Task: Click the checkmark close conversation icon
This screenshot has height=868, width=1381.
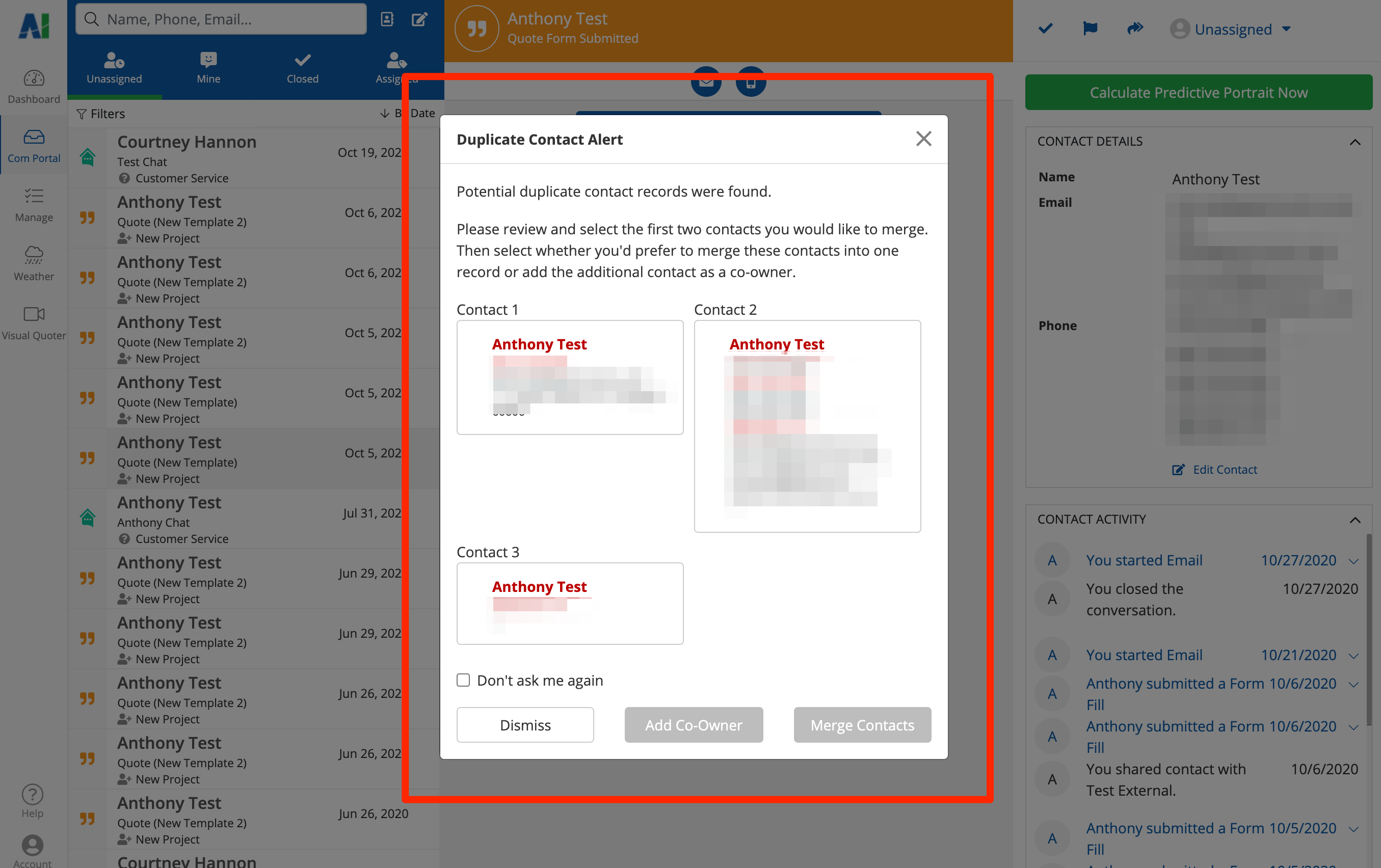Action: 1046,28
